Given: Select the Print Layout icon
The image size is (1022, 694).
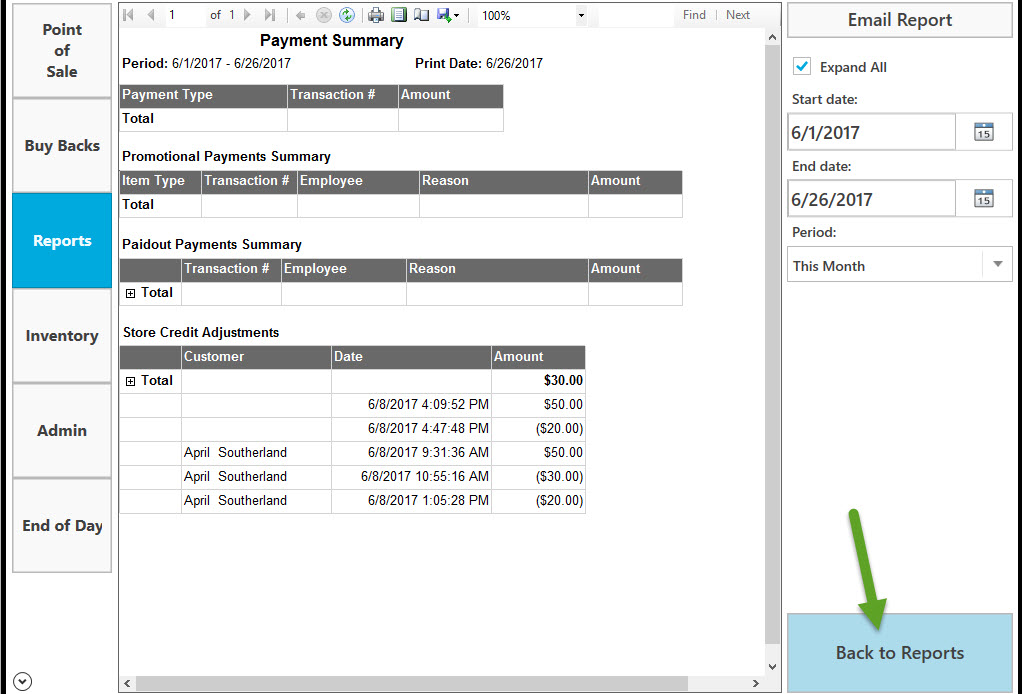Looking at the screenshot, I should click(400, 14).
